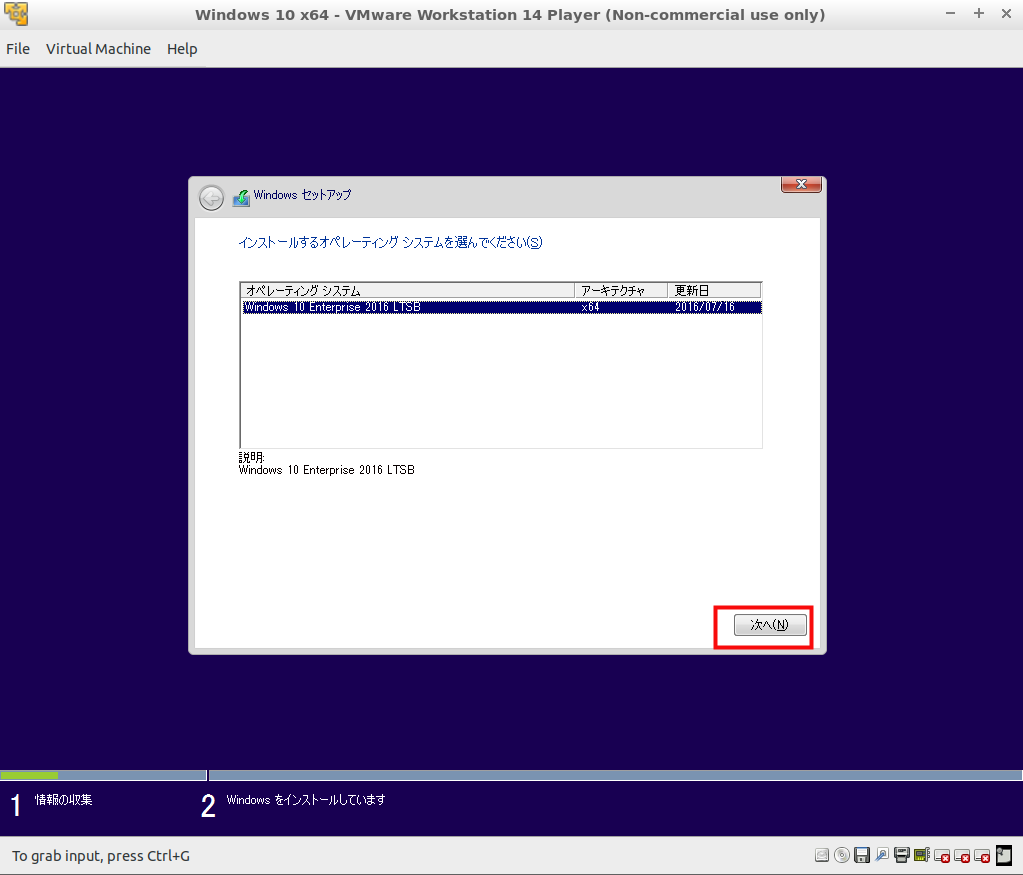Image resolution: width=1023 pixels, height=875 pixels.
Task: Click the 次へ(N) button
Action: pos(770,625)
